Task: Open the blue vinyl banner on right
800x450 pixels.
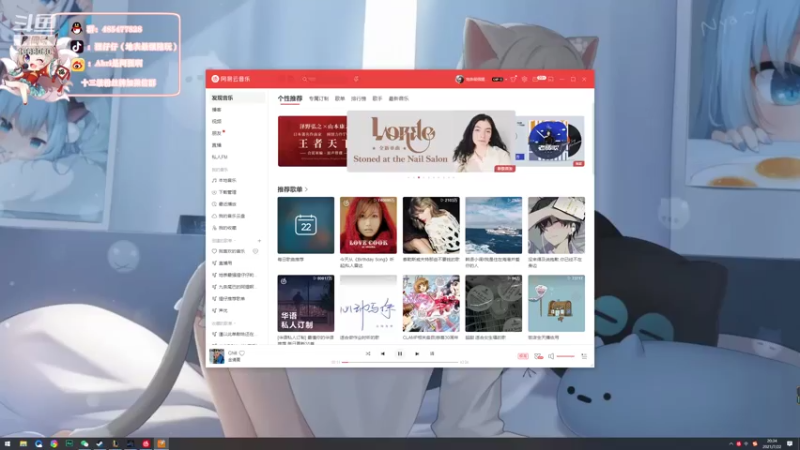Action: (550, 141)
